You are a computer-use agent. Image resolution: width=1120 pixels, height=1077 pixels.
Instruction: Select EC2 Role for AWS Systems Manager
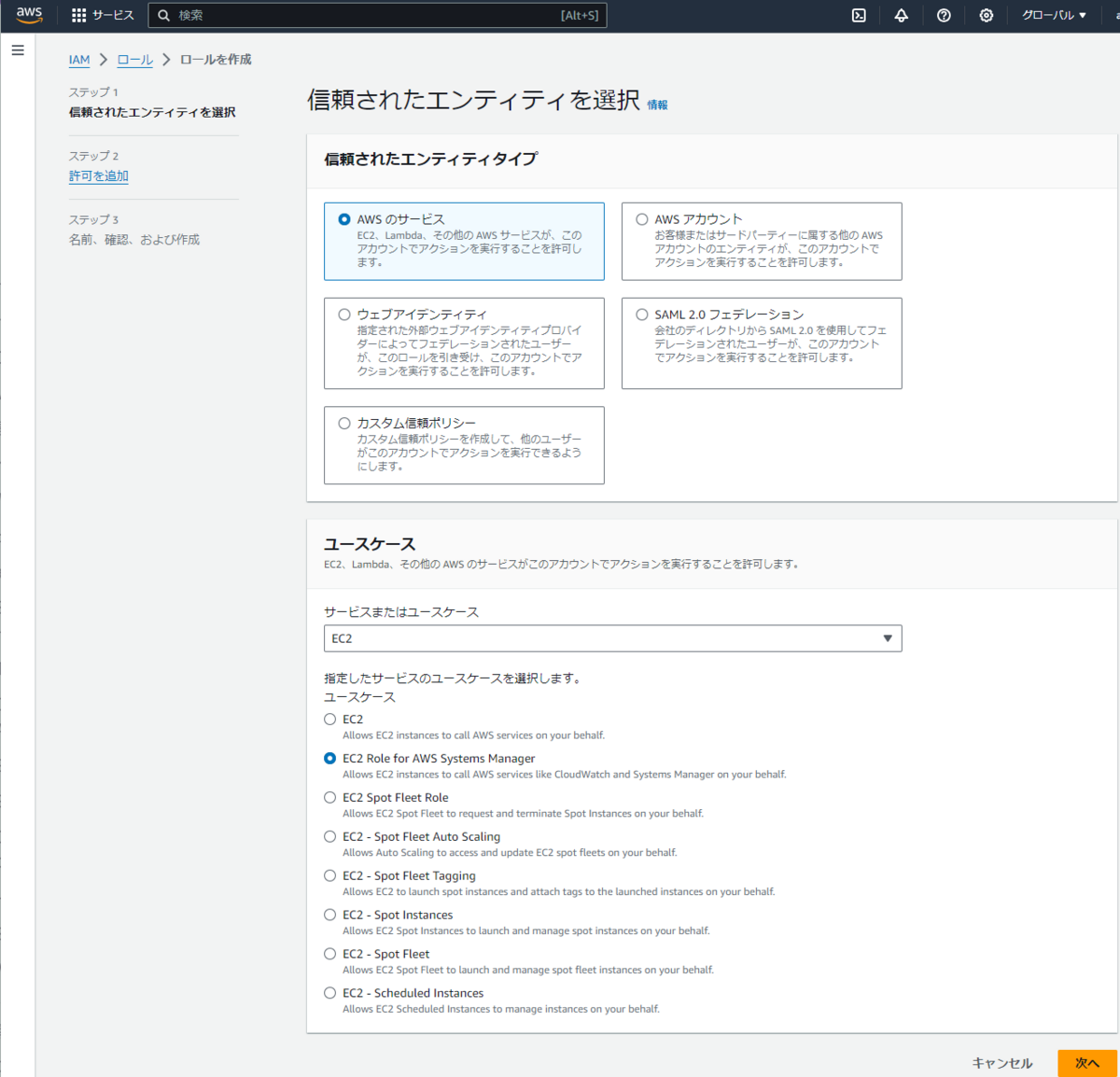click(329, 759)
